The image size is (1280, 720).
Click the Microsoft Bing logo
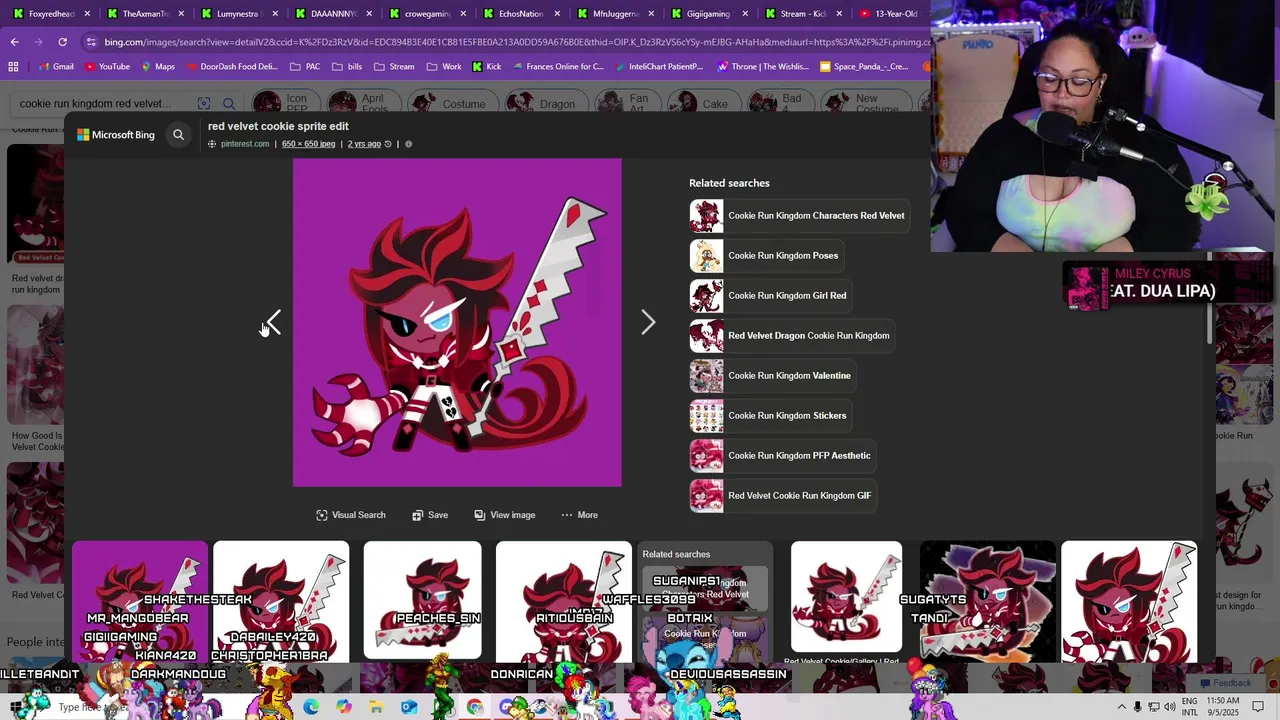116,134
